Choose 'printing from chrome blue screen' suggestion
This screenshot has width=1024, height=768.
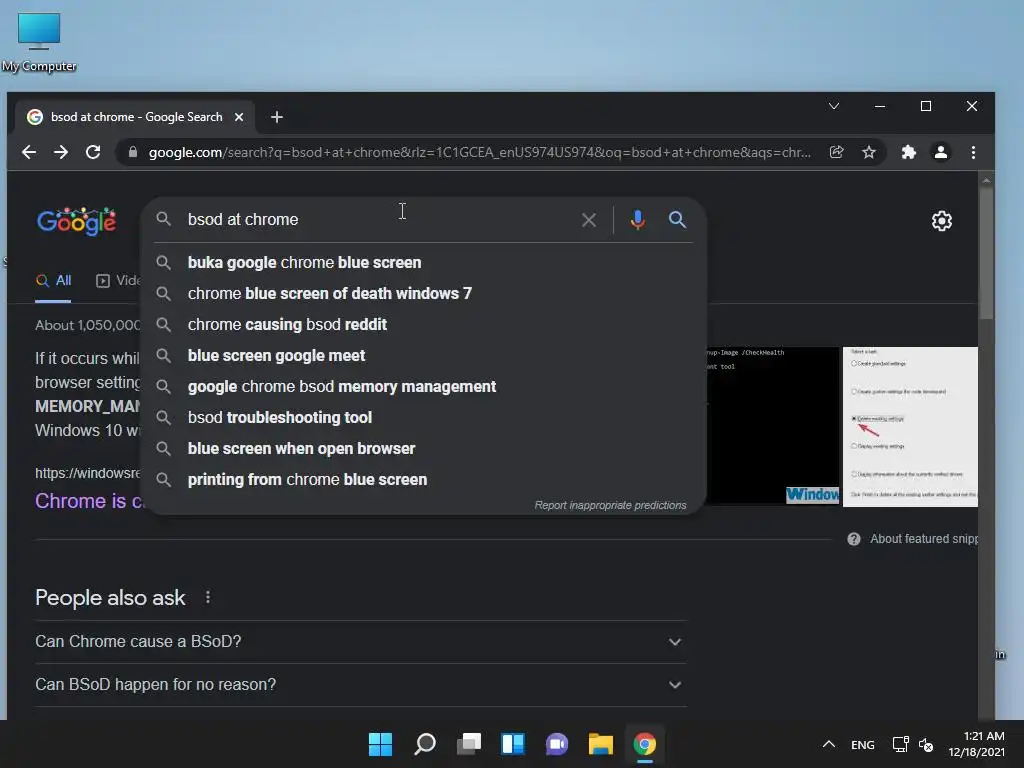(x=423, y=479)
